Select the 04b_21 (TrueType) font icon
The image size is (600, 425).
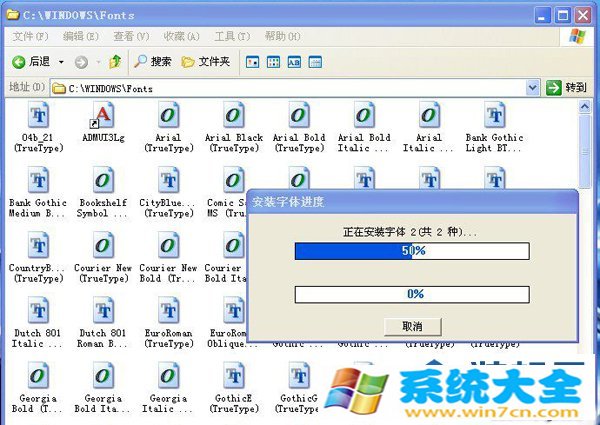[x=38, y=115]
